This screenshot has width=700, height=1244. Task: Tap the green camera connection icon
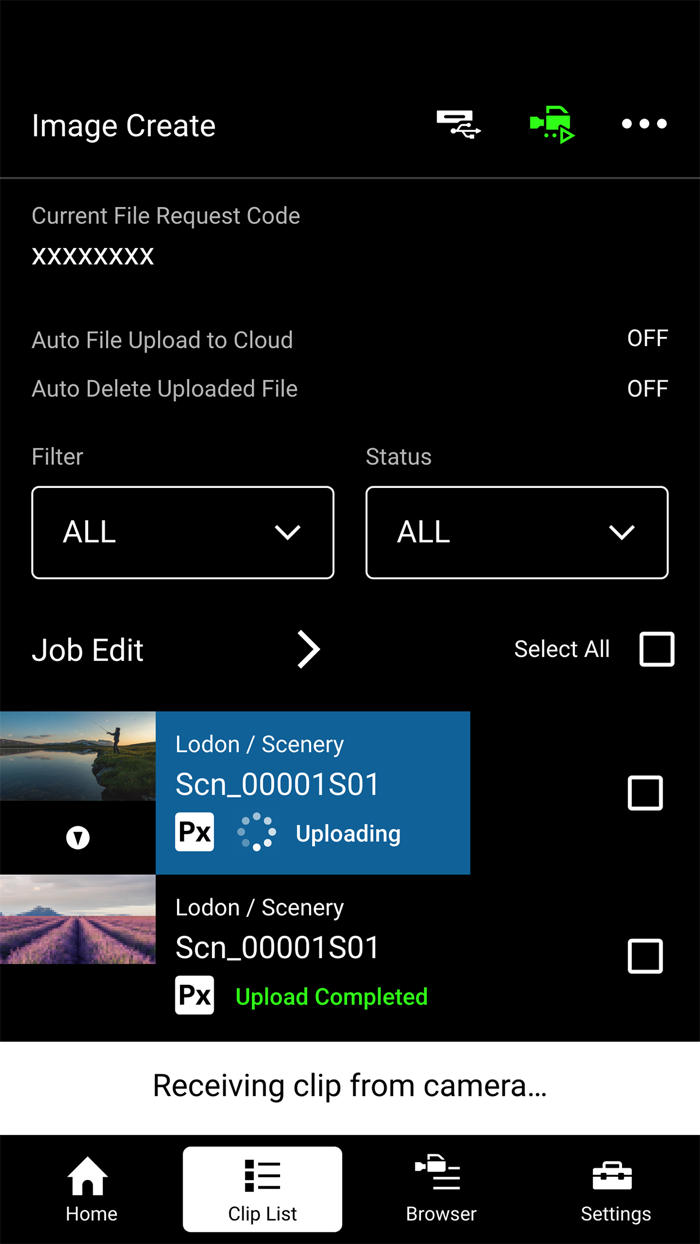point(551,123)
